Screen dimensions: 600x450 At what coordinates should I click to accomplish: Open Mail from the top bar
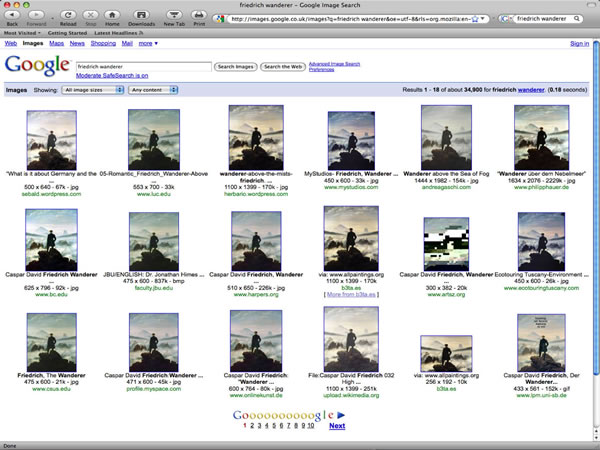127,44
